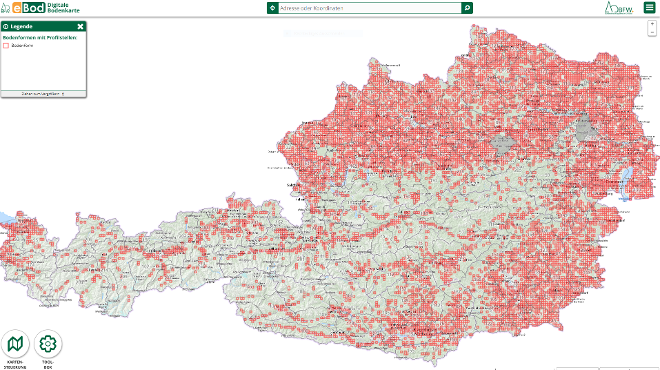Expand the legend's bottom footer bar
Image resolution: width=660 pixels, height=370 pixels.
pos(43,94)
